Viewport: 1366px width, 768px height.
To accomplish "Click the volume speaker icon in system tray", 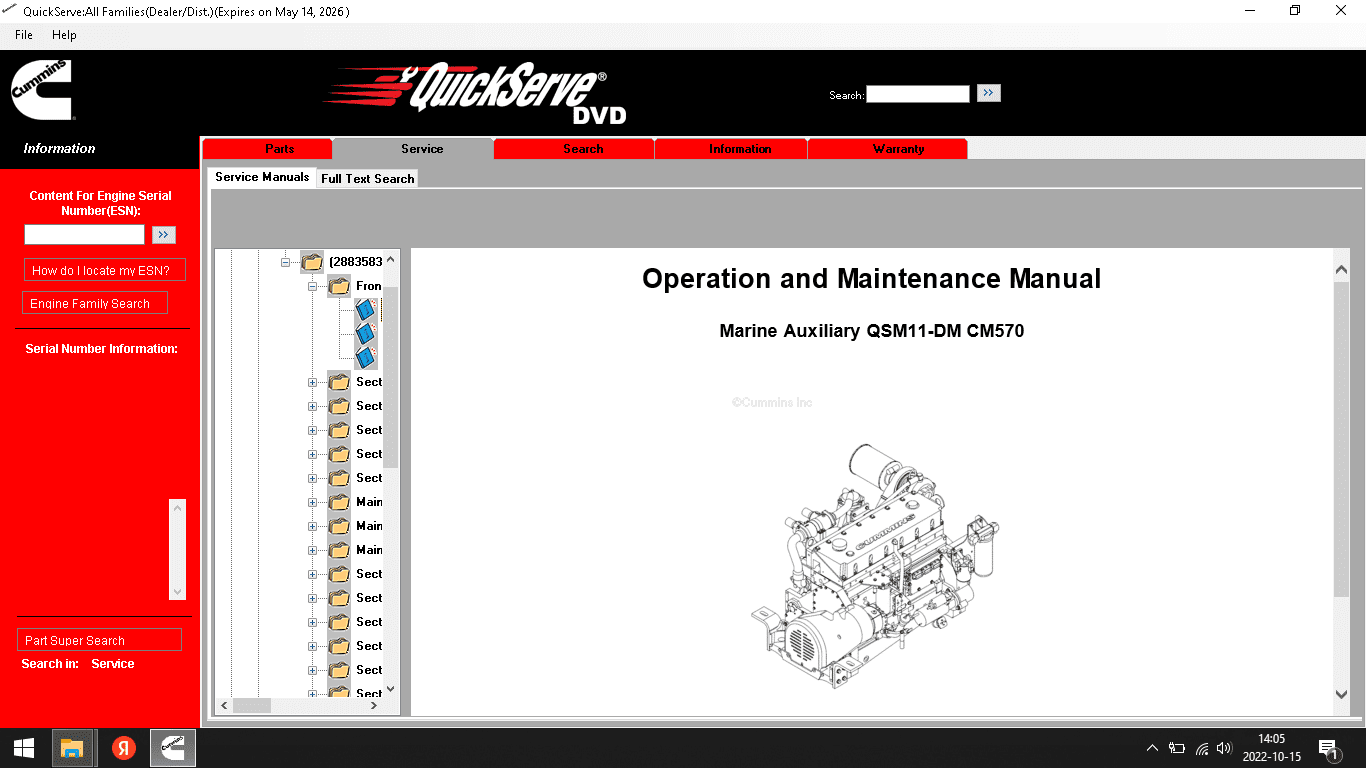I will [1224, 748].
